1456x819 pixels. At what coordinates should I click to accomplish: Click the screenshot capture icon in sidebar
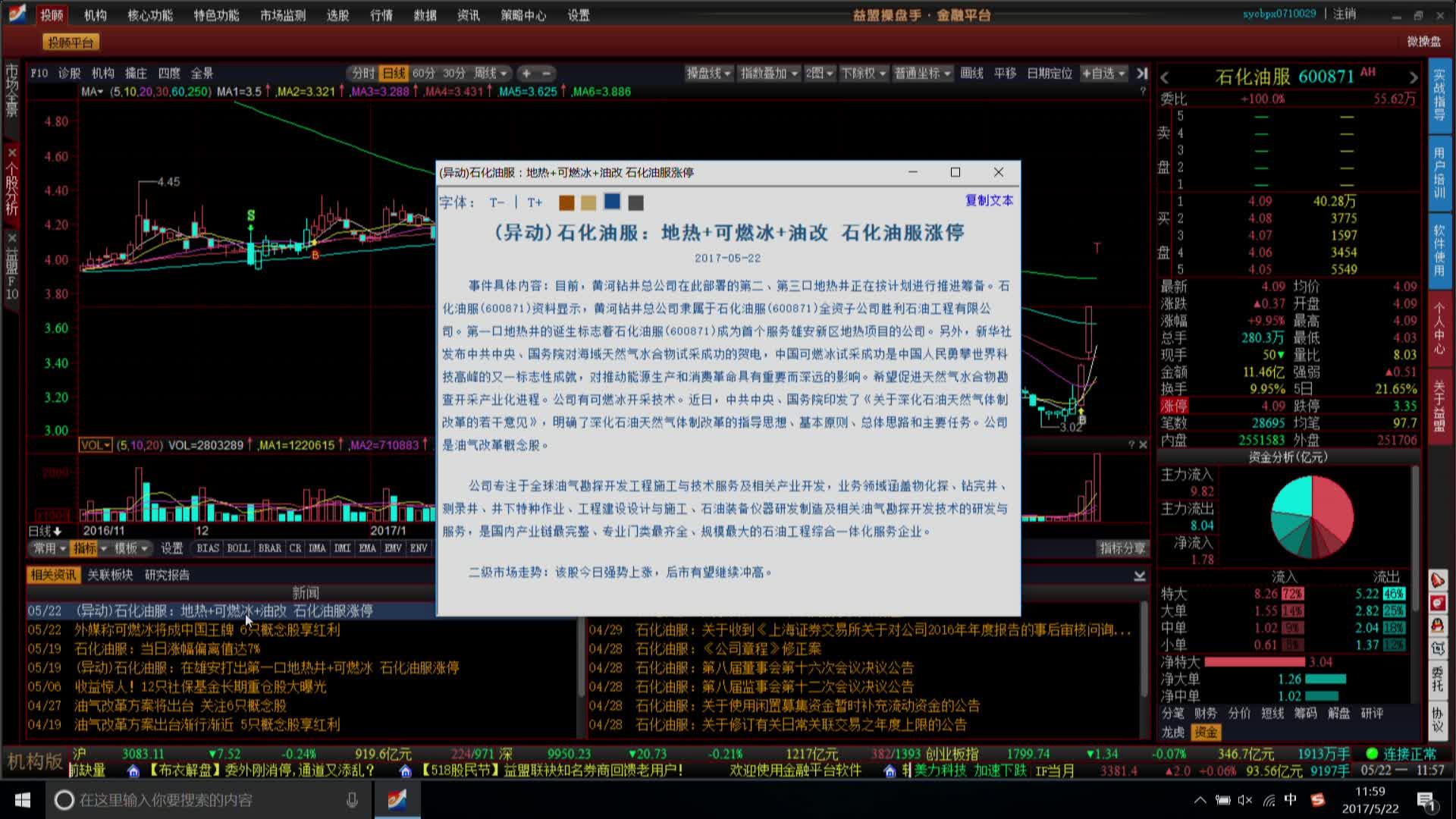tap(1438, 648)
